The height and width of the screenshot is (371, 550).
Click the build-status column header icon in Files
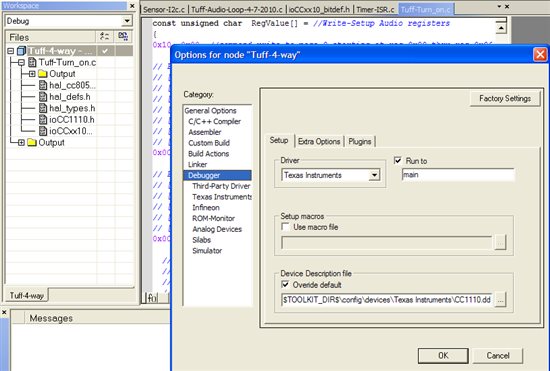(105, 36)
